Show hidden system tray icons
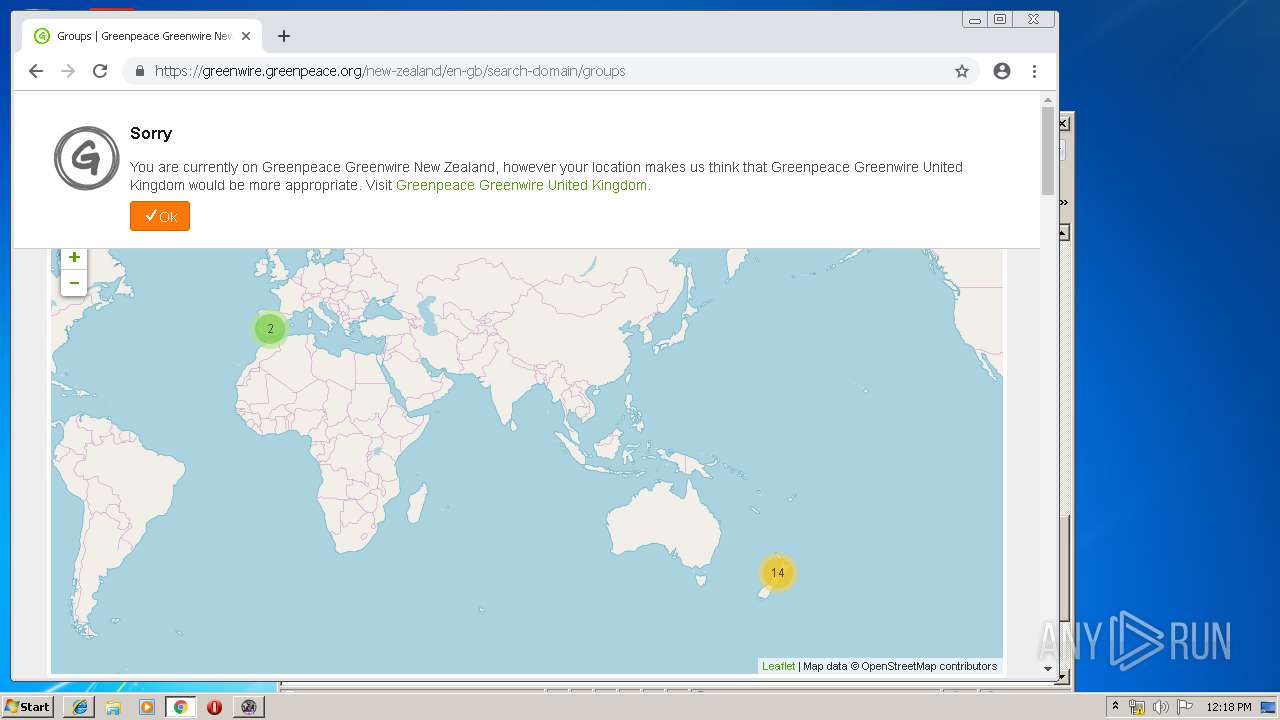This screenshot has height=720, width=1280. click(1115, 707)
